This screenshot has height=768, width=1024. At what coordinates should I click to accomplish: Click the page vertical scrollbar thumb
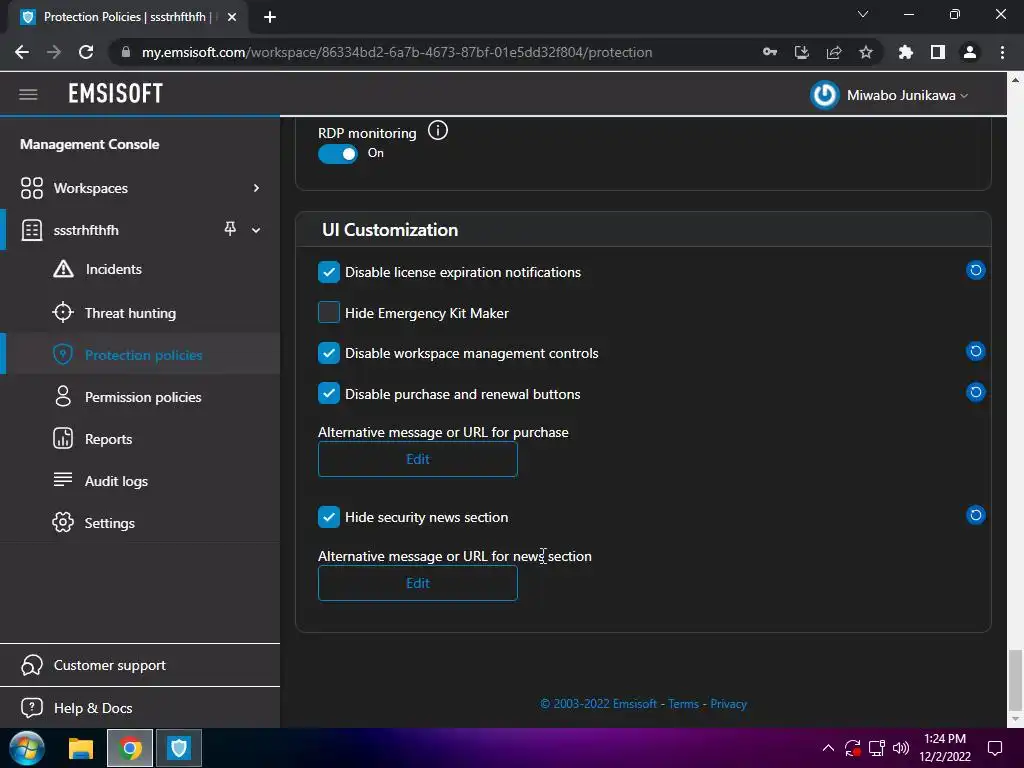(x=1015, y=679)
